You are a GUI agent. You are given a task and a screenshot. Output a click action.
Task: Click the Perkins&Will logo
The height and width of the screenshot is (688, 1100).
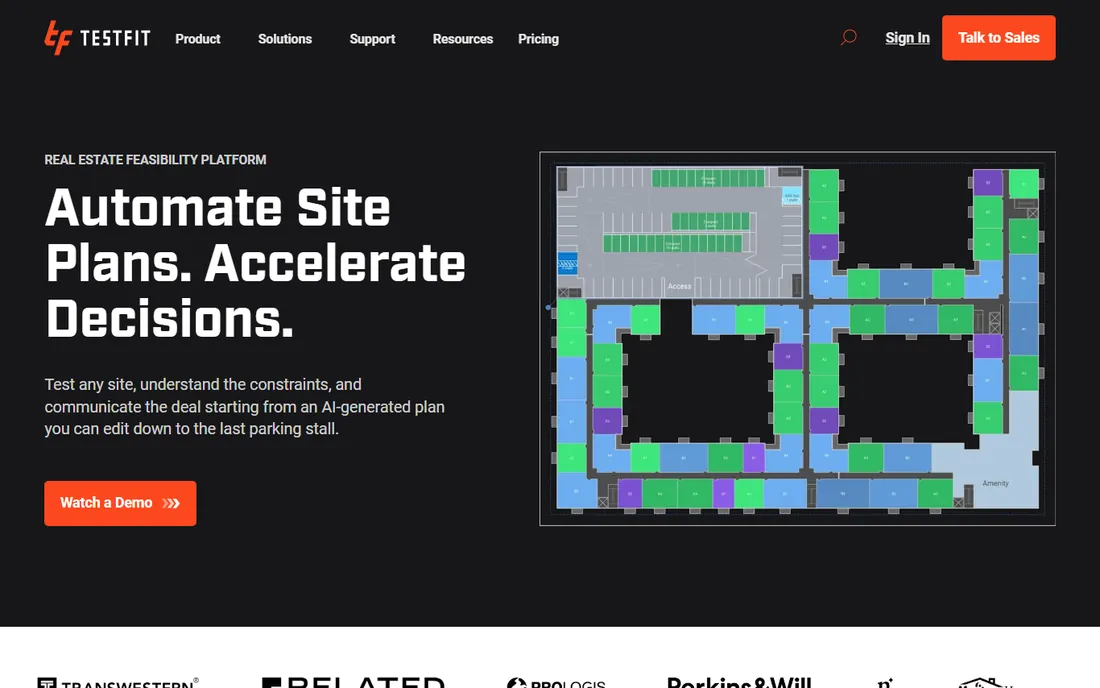pyautogui.click(x=739, y=682)
